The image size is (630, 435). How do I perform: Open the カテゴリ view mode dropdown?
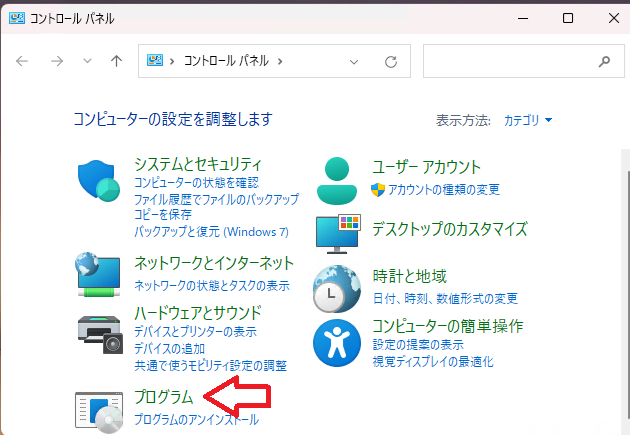point(528,120)
